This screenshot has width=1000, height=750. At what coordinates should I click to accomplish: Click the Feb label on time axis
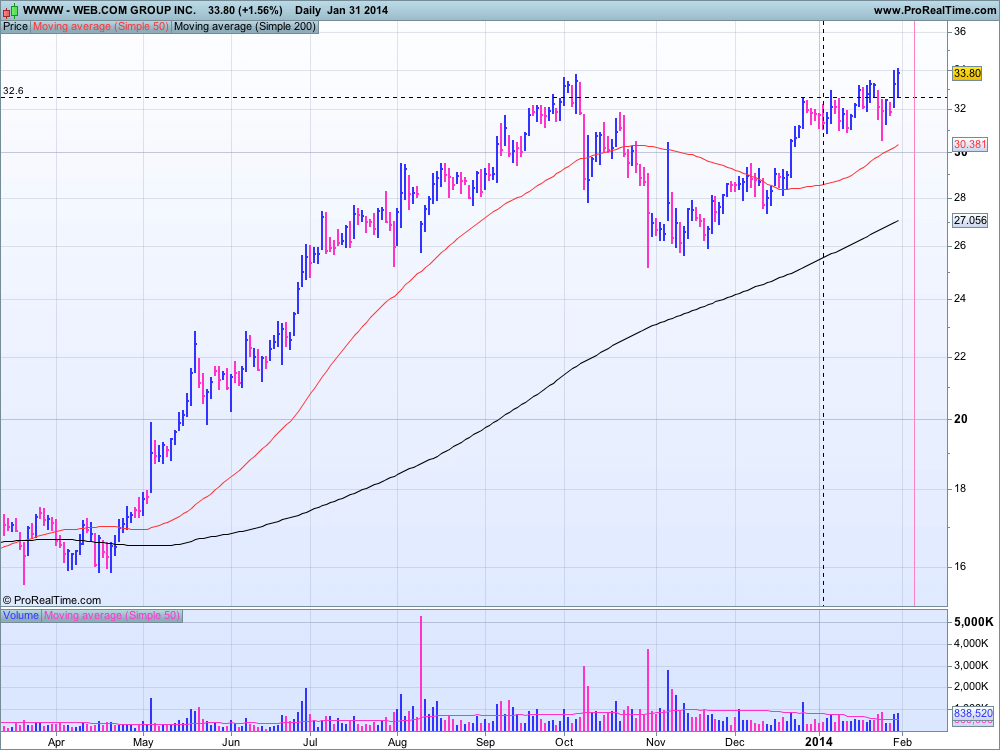[x=900, y=743]
